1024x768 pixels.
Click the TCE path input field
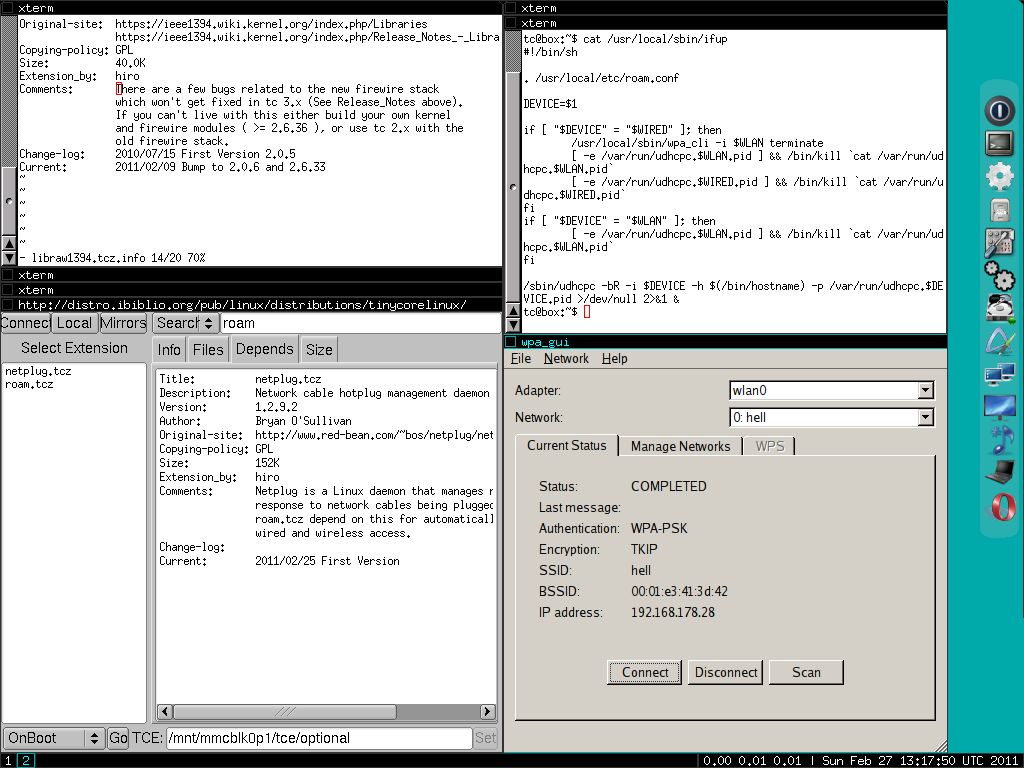tap(319, 738)
